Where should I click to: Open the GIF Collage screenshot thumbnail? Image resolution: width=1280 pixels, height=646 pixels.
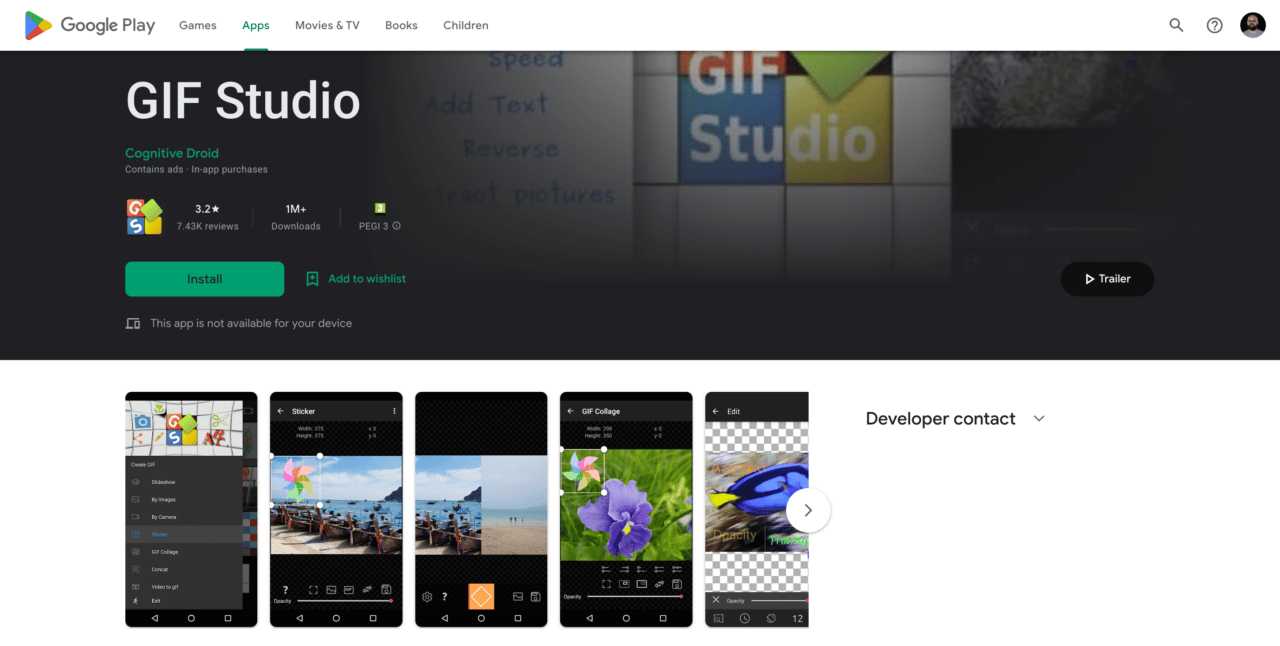click(x=626, y=509)
